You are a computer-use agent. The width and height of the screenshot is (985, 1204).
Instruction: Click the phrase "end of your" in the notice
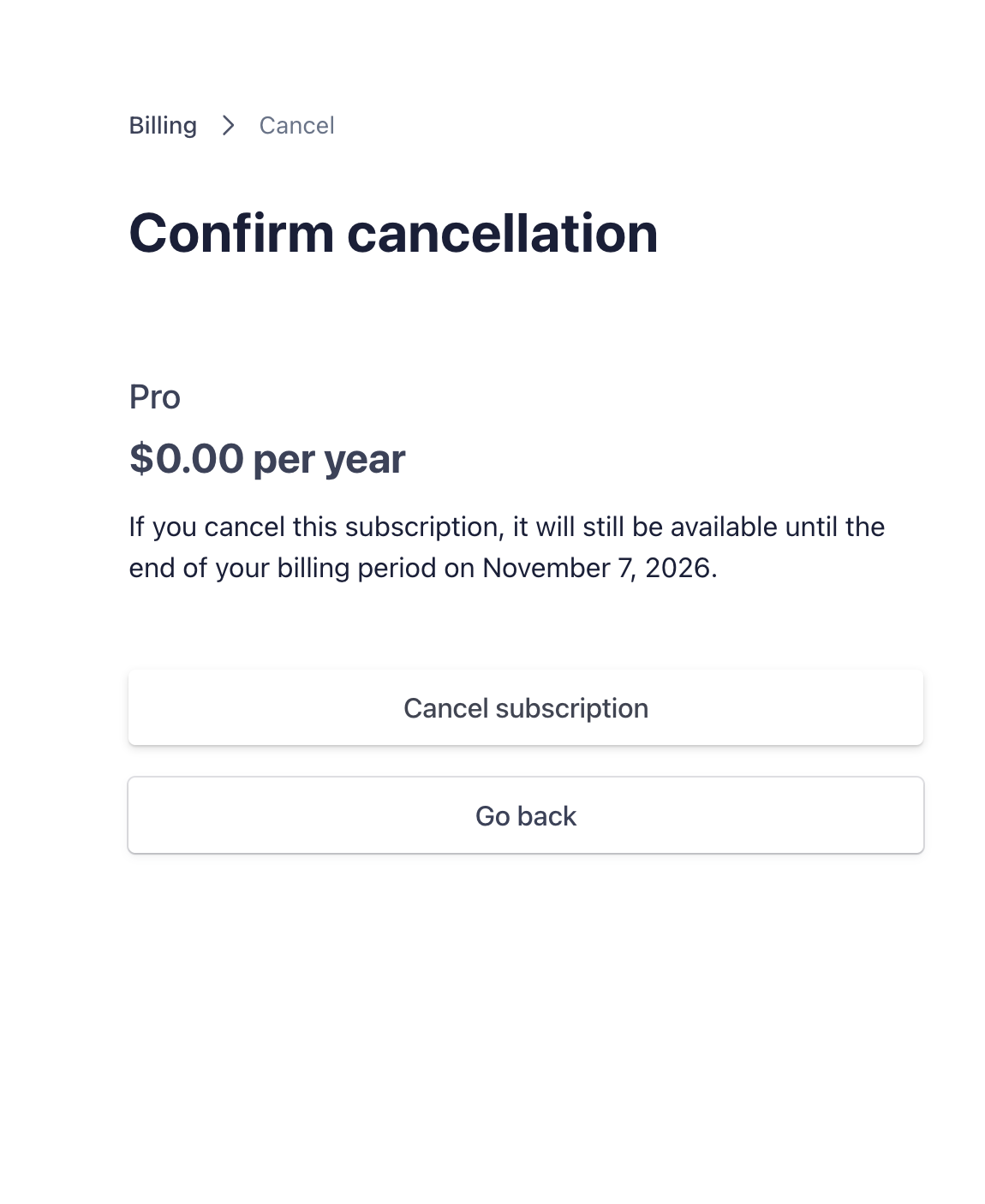pyautogui.click(x=199, y=568)
